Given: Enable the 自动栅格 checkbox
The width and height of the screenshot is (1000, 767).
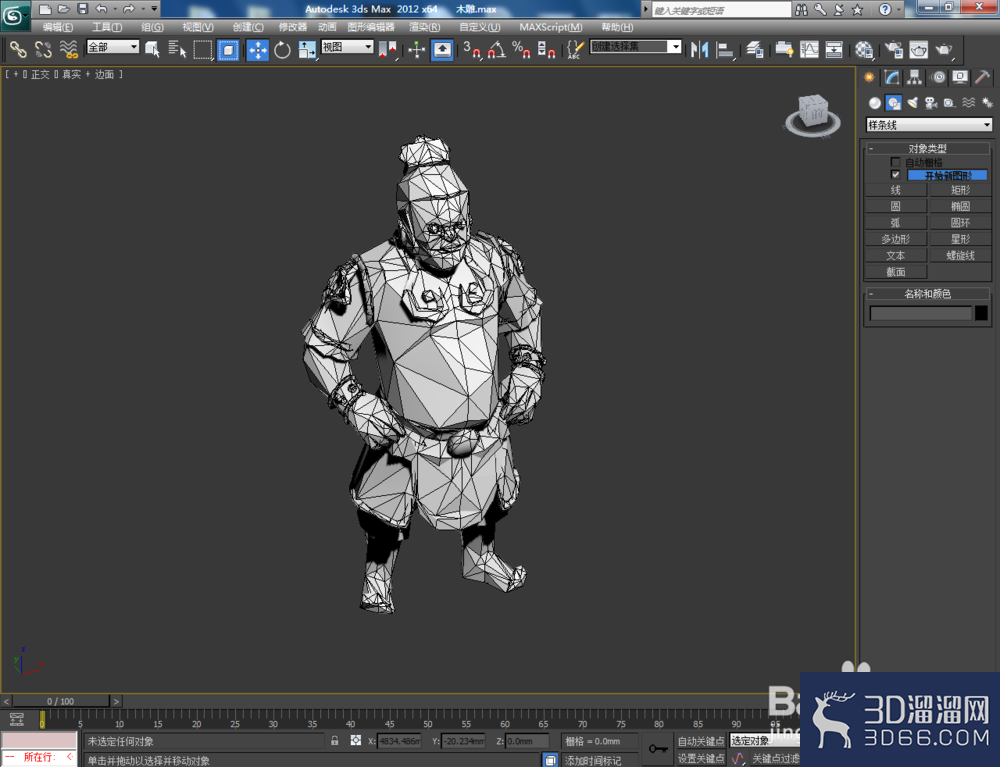Looking at the screenshot, I should click(895, 162).
